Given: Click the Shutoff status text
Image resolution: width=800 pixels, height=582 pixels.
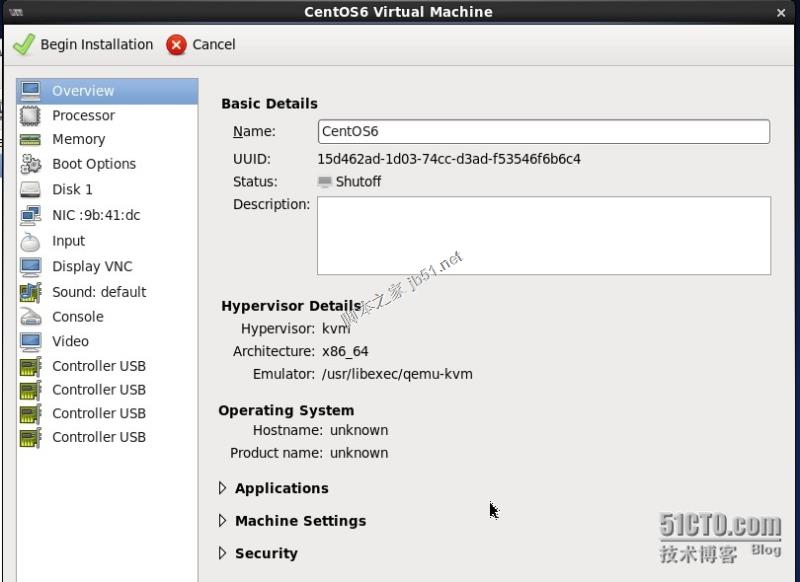Looking at the screenshot, I should tap(358, 182).
